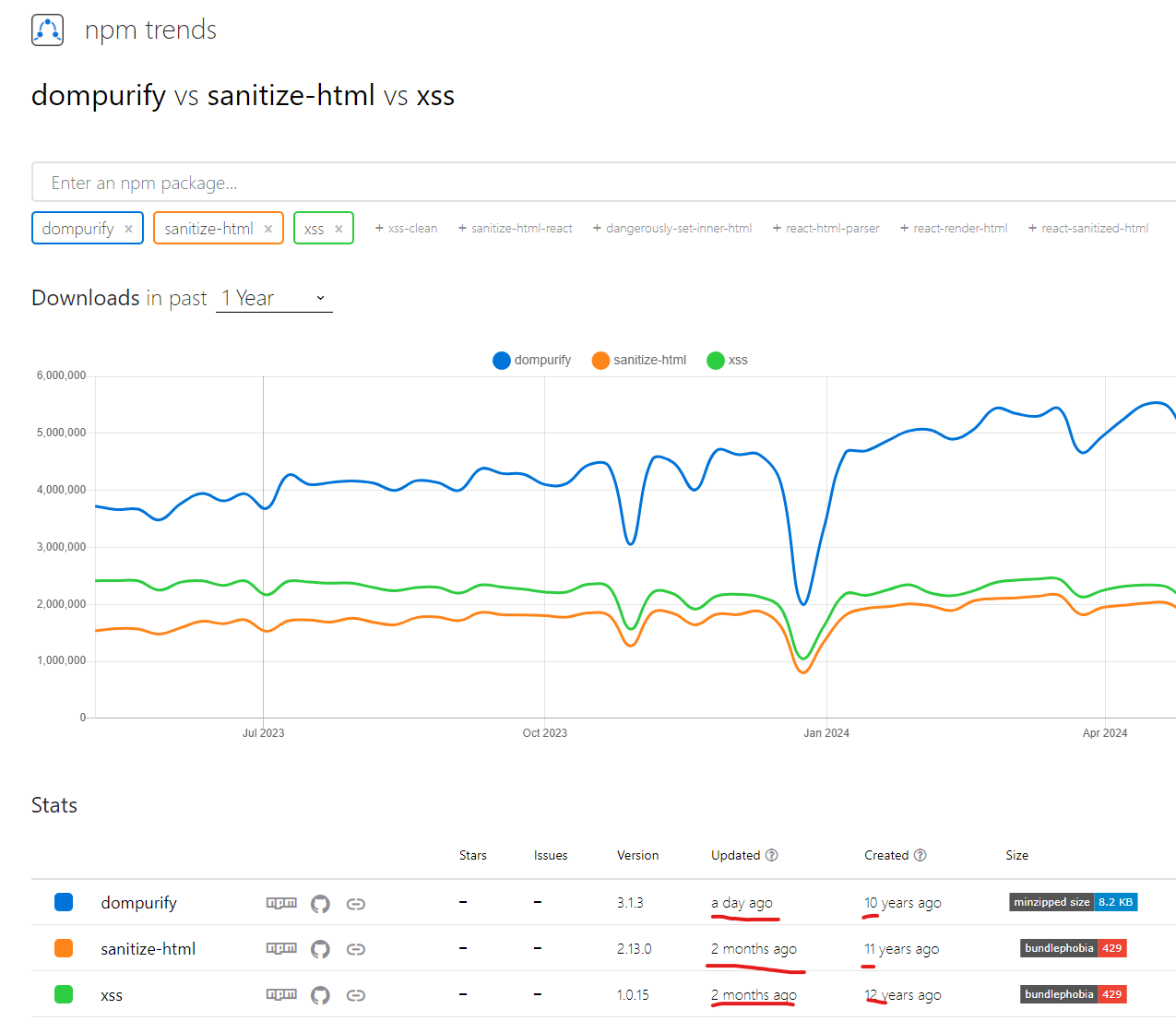Remove the sanitize-html package tag
The image size is (1176, 1033).
[x=268, y=229]
